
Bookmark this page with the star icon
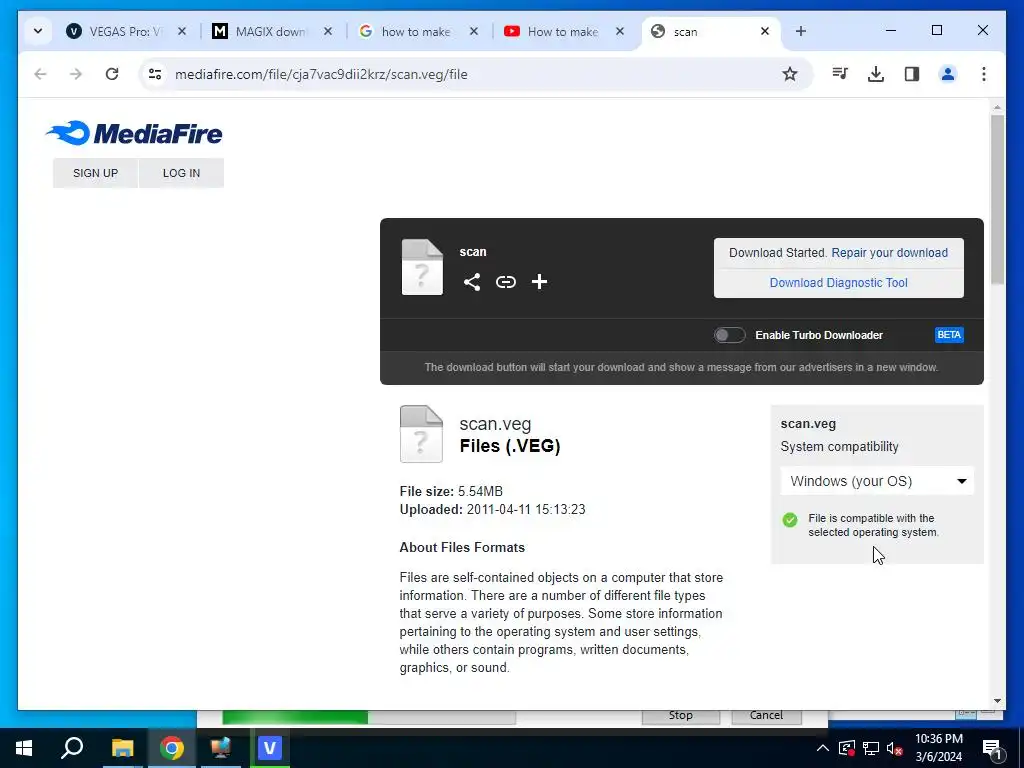pos(790,74)
